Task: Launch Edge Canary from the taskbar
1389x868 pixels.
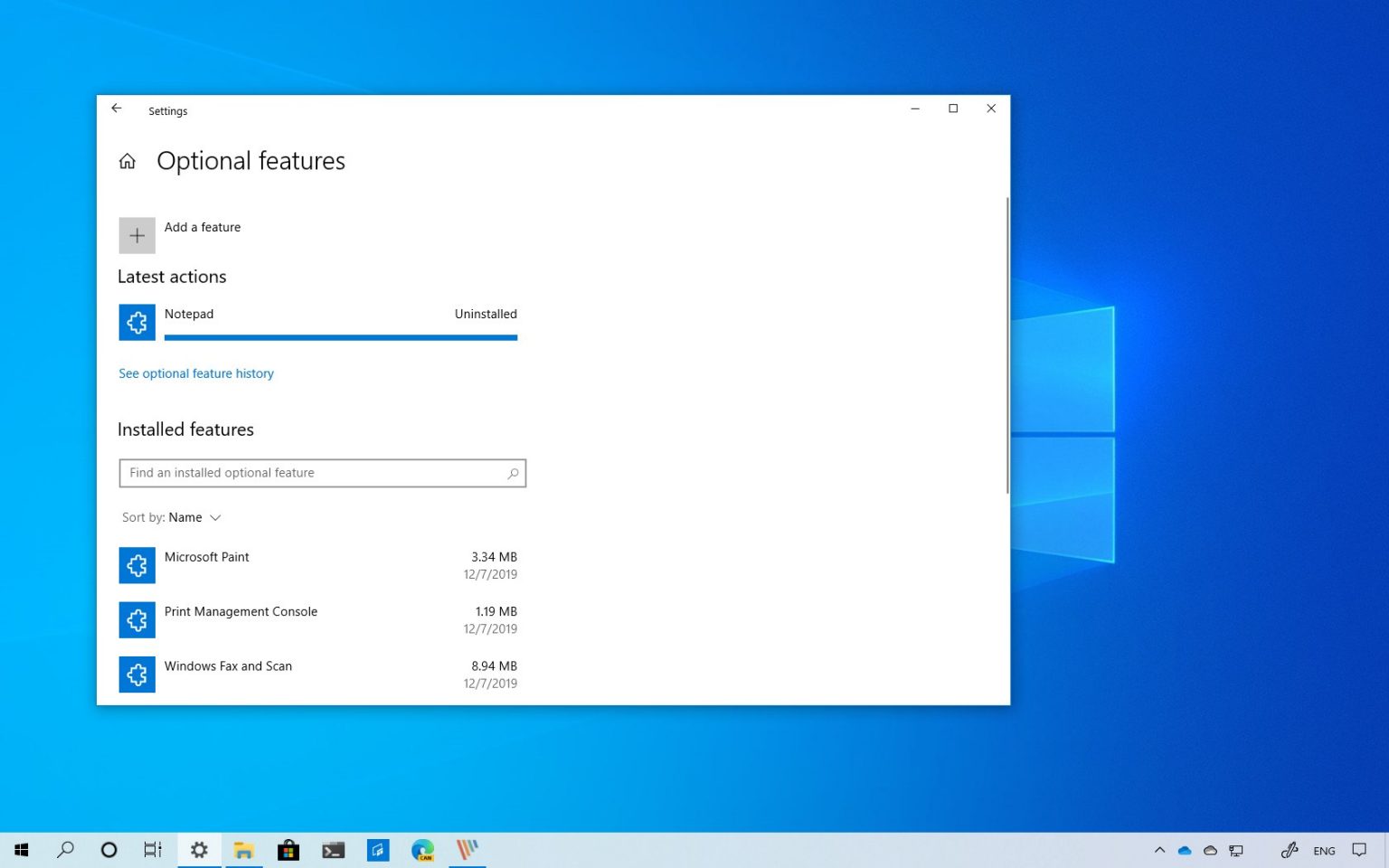Action: point(422,850)
